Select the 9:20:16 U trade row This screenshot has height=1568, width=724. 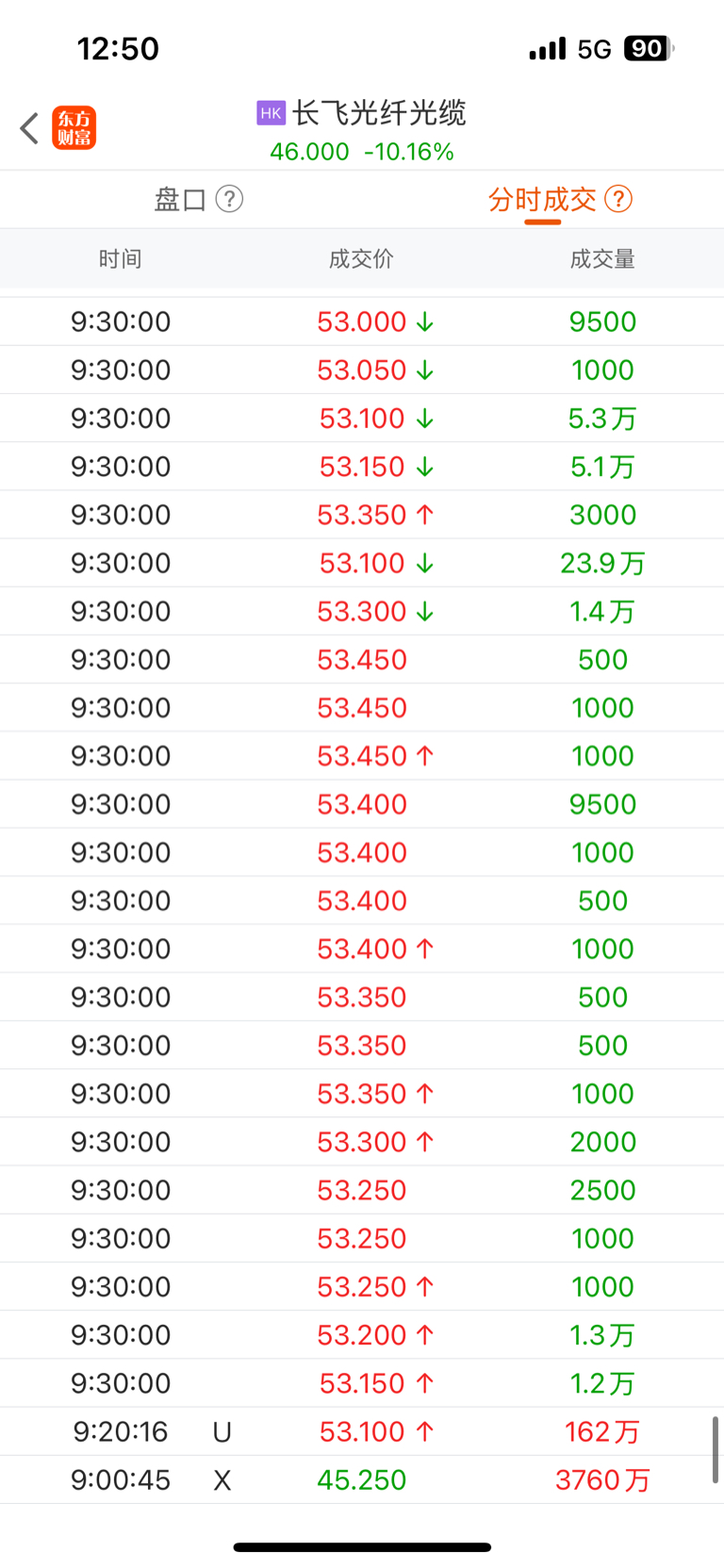[362, 1431]
